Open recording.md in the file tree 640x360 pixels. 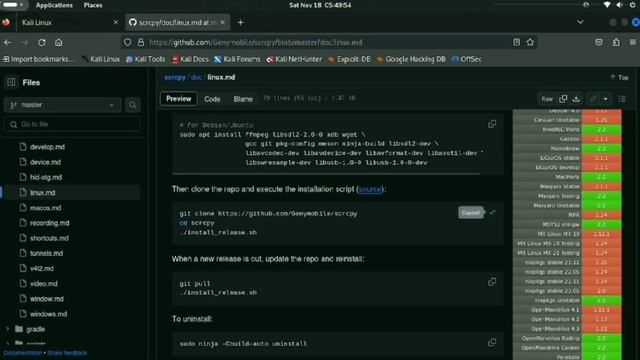[49, 223]
